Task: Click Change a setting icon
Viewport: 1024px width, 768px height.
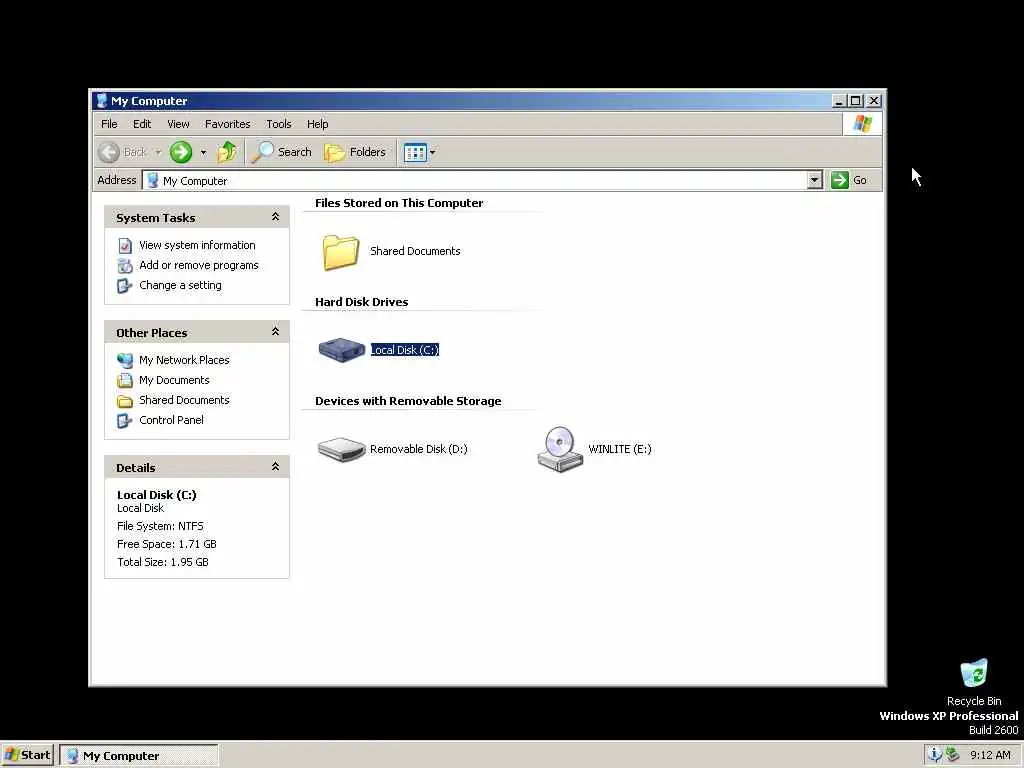Action: pos(124,286)
